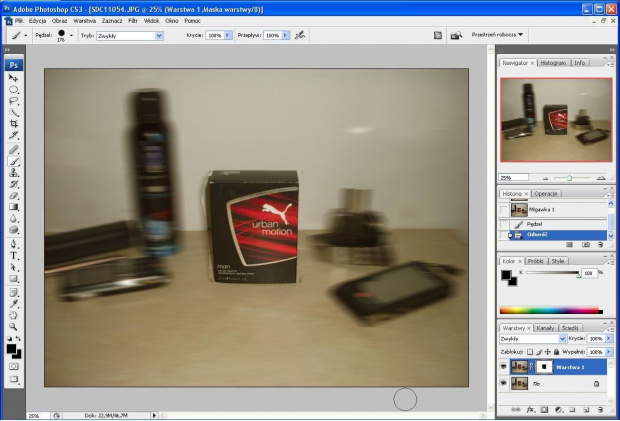Enable airbrush option in options bar

[300, 35]
